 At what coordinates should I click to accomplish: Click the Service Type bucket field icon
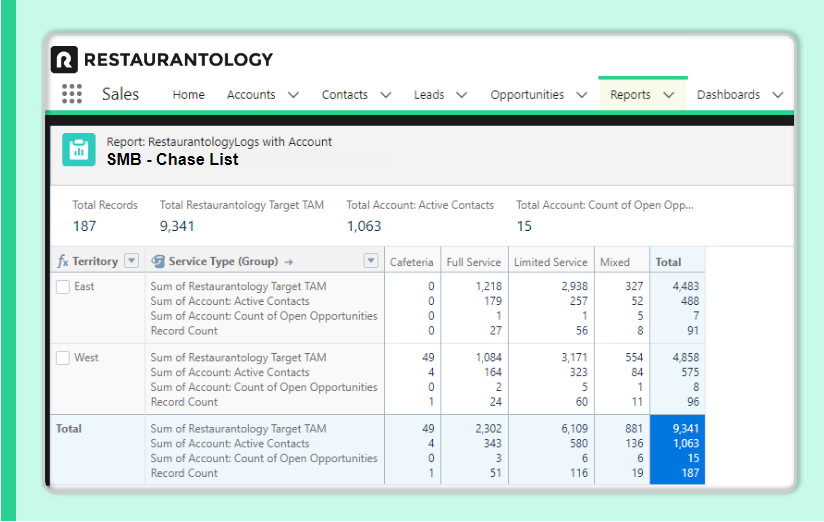[x=158, y=261]
